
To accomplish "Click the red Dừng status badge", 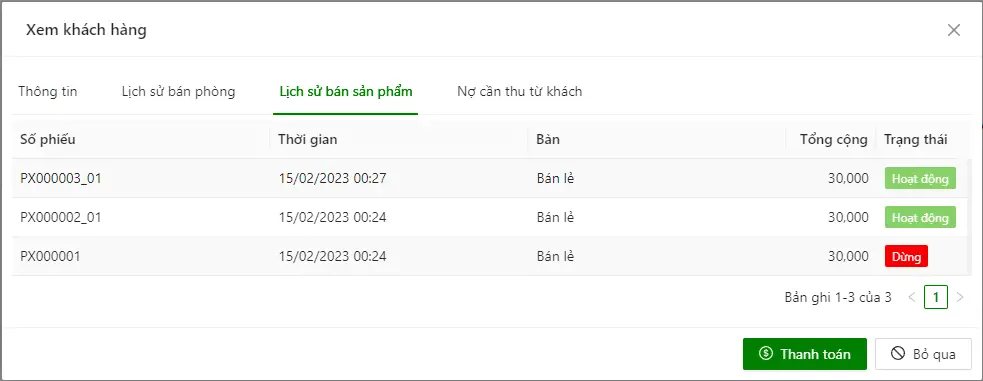I will click(906, 256).
